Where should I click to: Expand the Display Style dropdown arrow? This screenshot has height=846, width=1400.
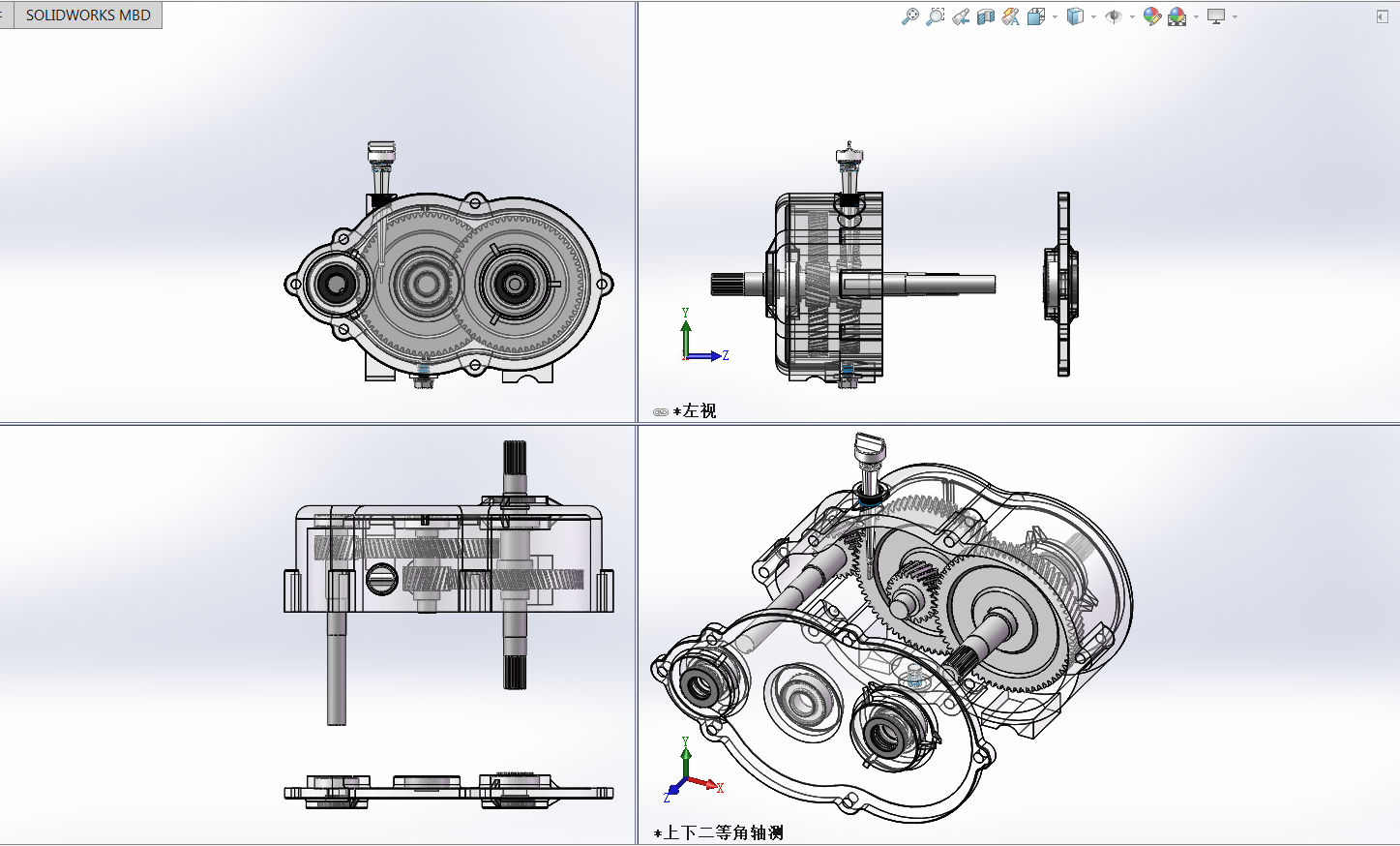(x=1093, y=16)
